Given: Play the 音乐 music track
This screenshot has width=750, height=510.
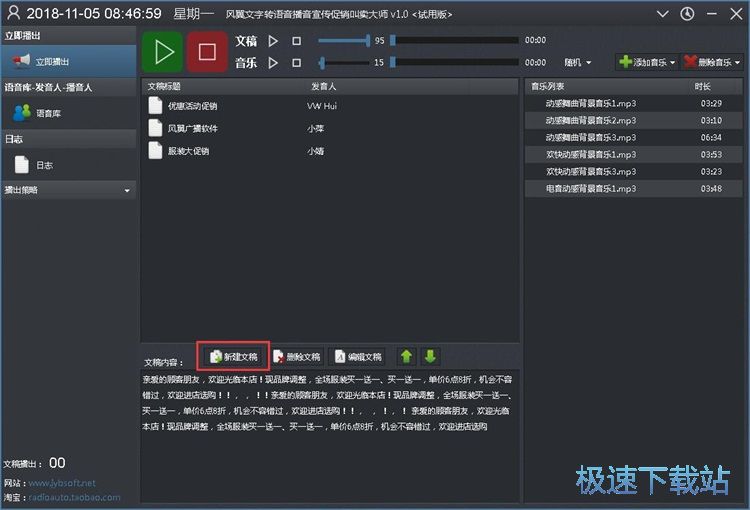Looking at the screenshot, I should 273,63.
